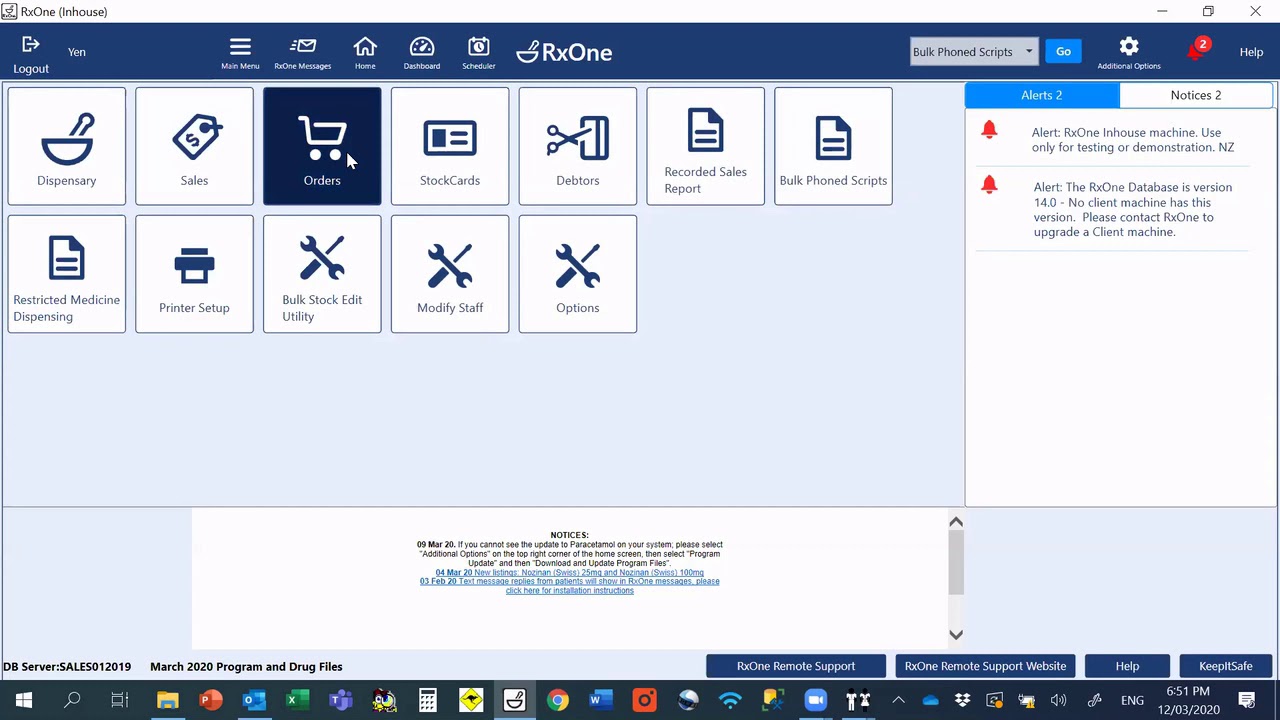Open the Modify Staff tile
Screen dimensions: 1280x720
(450, 274)
